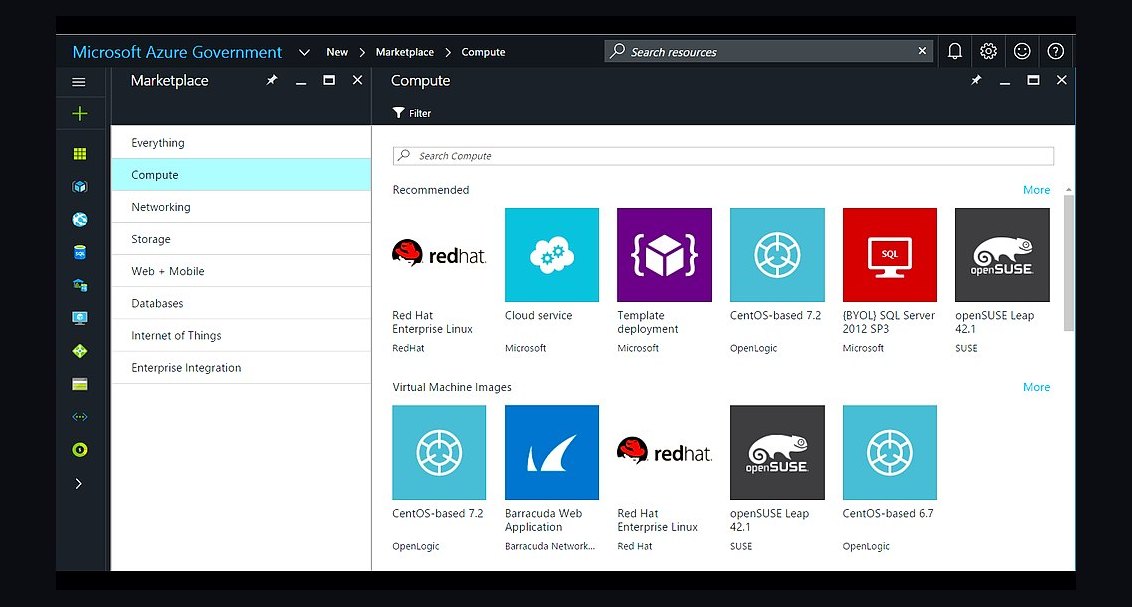Open Cloud service tile
This screenshot has height=607, width=1132.
pyautogui.click(x=552, y=281)
